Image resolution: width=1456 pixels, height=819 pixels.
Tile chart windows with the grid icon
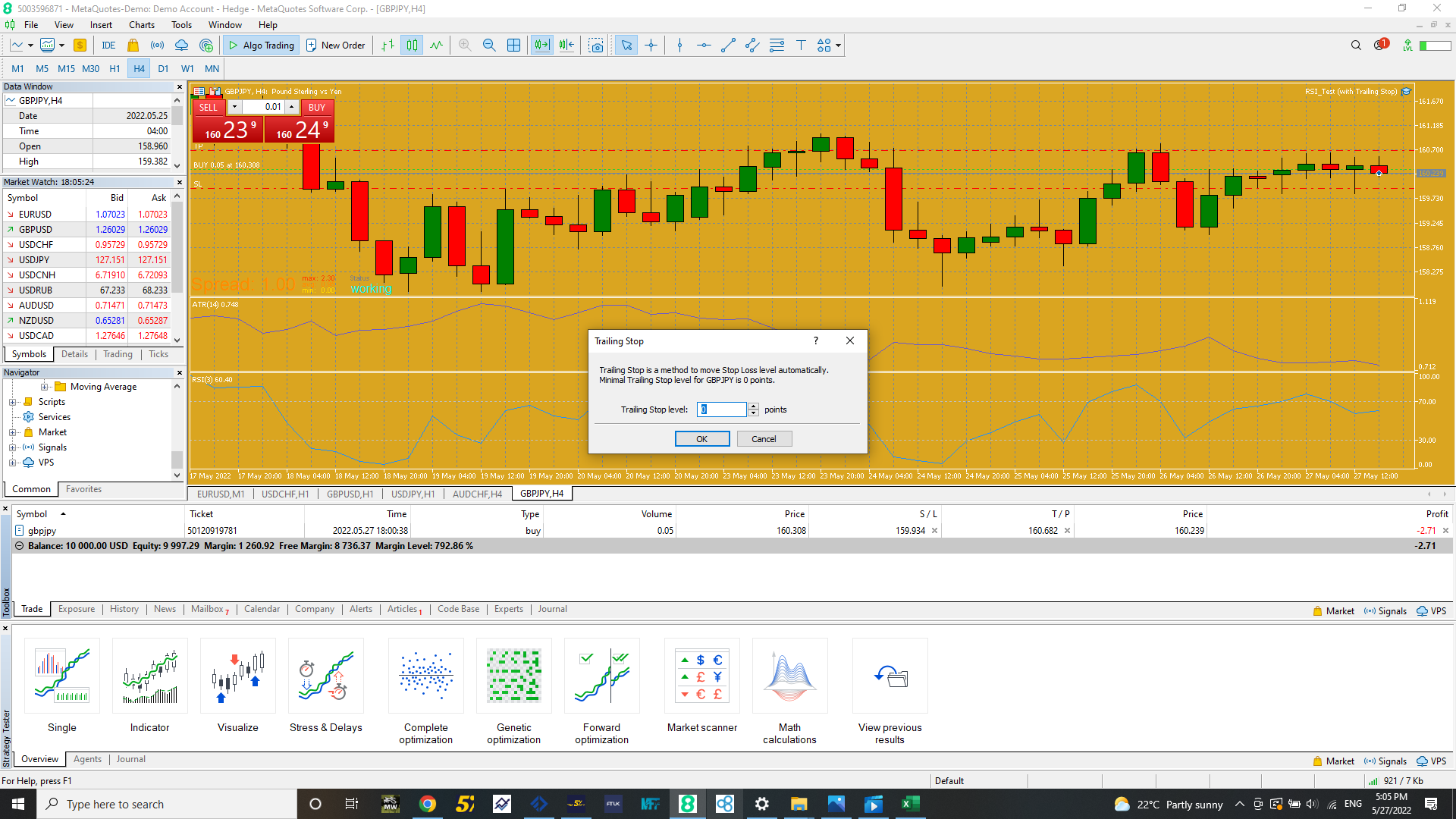click(x=513, y=45)
